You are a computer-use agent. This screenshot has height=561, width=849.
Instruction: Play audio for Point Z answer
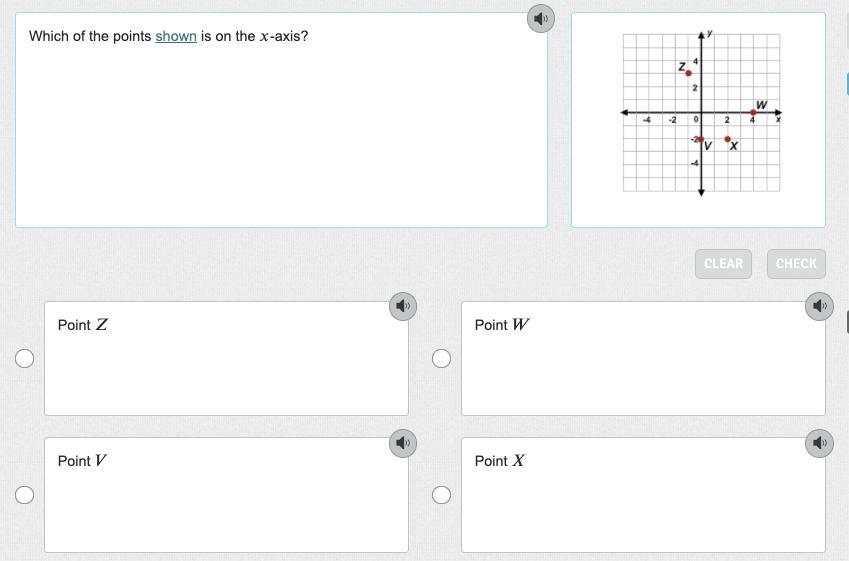403,307
